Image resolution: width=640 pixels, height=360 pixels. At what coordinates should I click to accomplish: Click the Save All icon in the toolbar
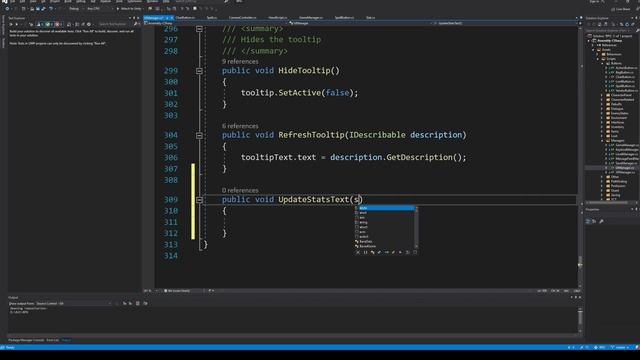click(43, 9)
